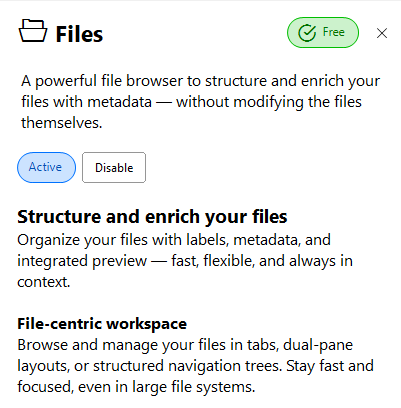Disable the Files module
The height and width of the screenshot is (408, 401).
(x=114, y=167)
